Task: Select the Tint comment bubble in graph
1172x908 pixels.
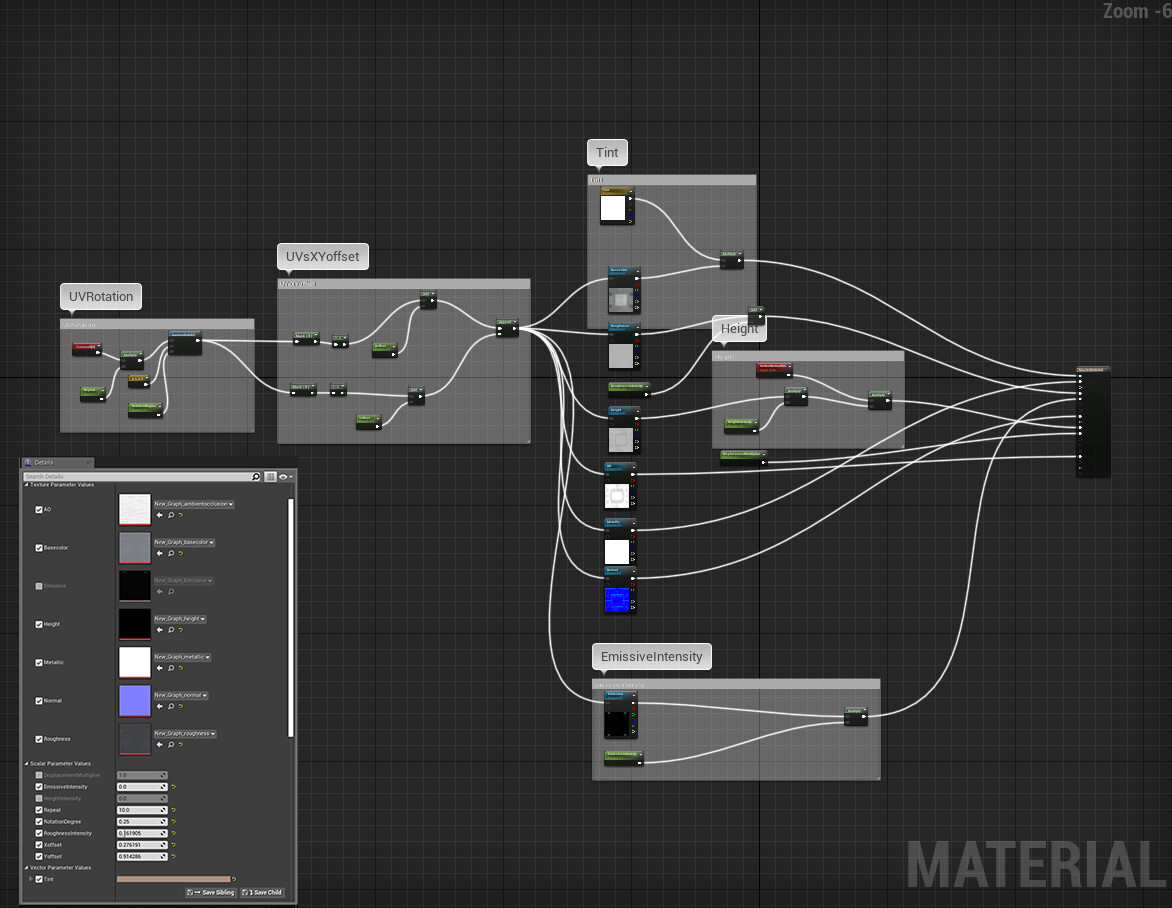Action: tap(607, 152)
